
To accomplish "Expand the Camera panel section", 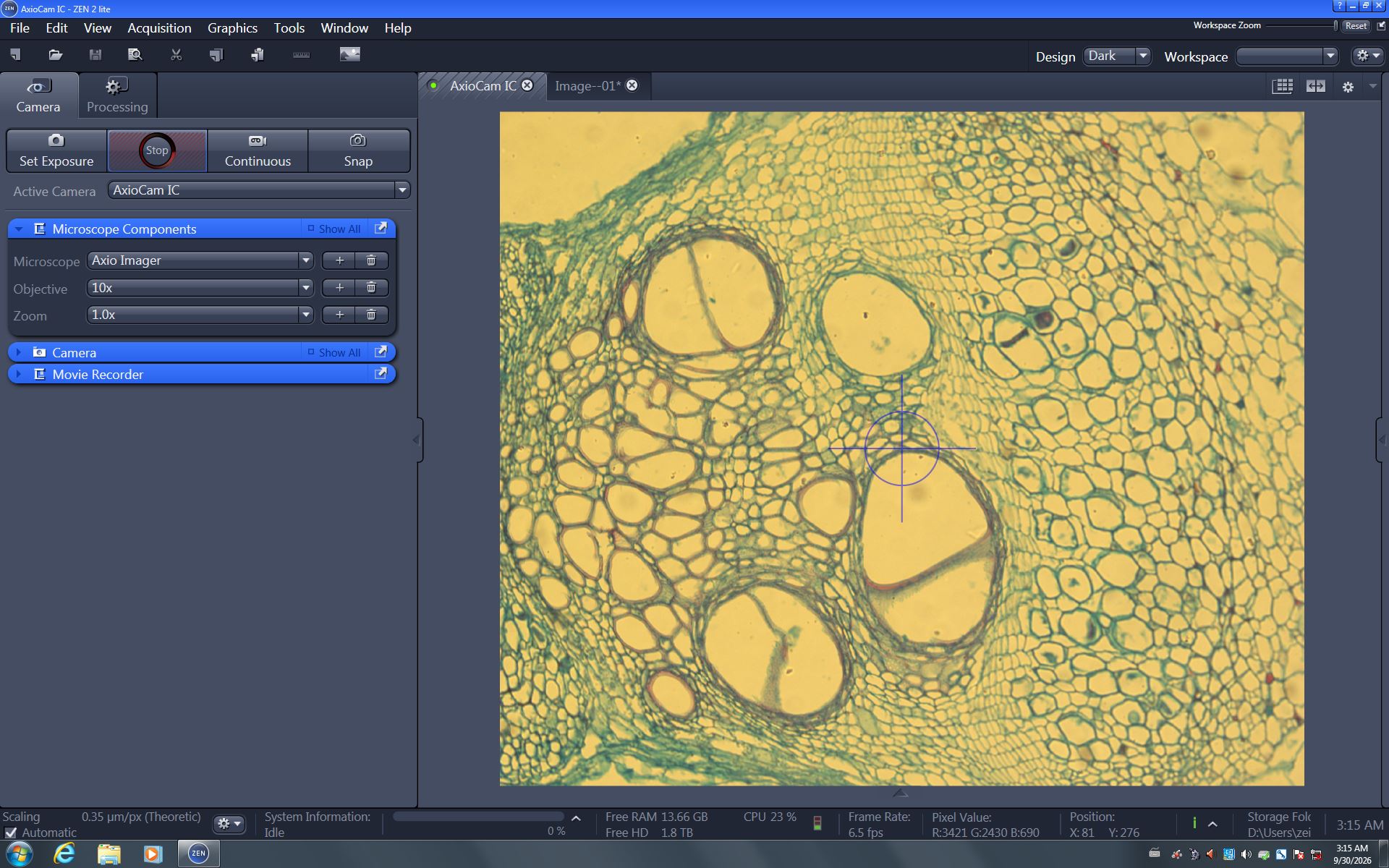I will [19, 352].
